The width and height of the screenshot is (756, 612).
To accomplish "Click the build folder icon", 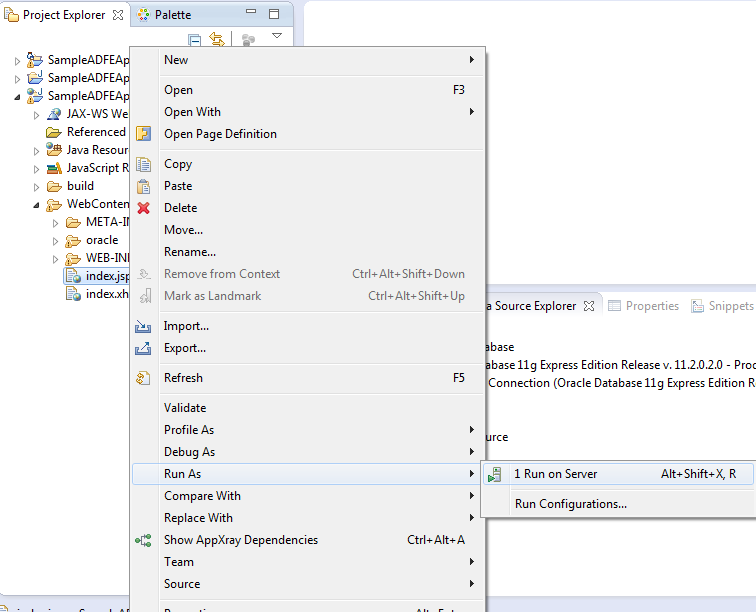I will (x=54, y=187).
